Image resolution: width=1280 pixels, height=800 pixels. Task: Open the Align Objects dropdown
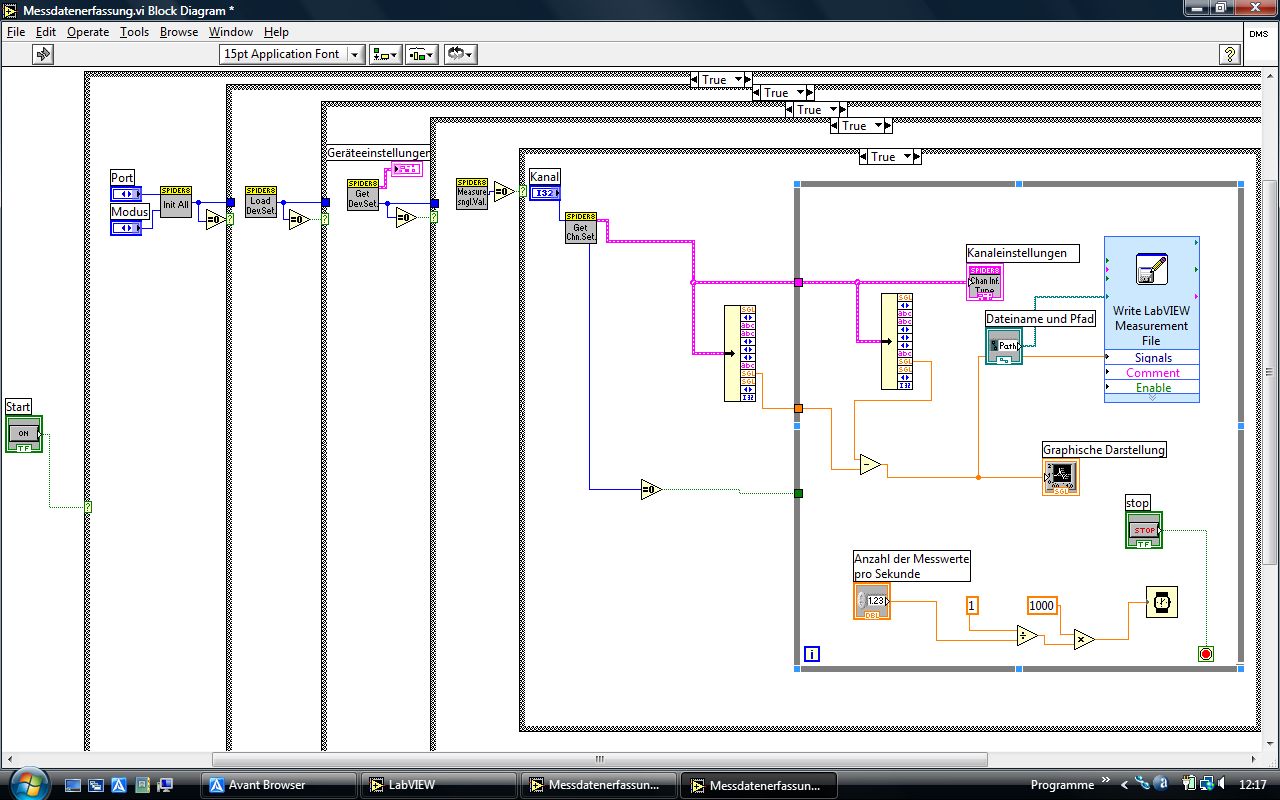click(x=385, y=55)
